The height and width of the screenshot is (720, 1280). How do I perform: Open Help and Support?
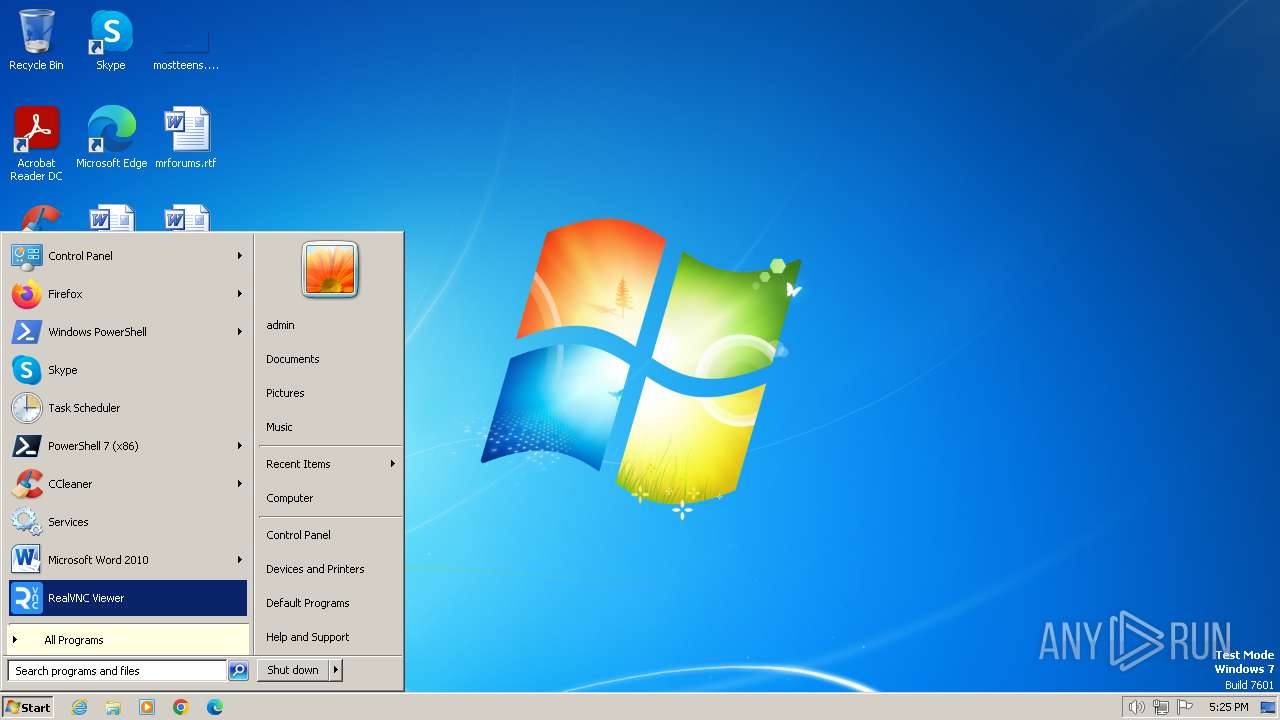330,637
